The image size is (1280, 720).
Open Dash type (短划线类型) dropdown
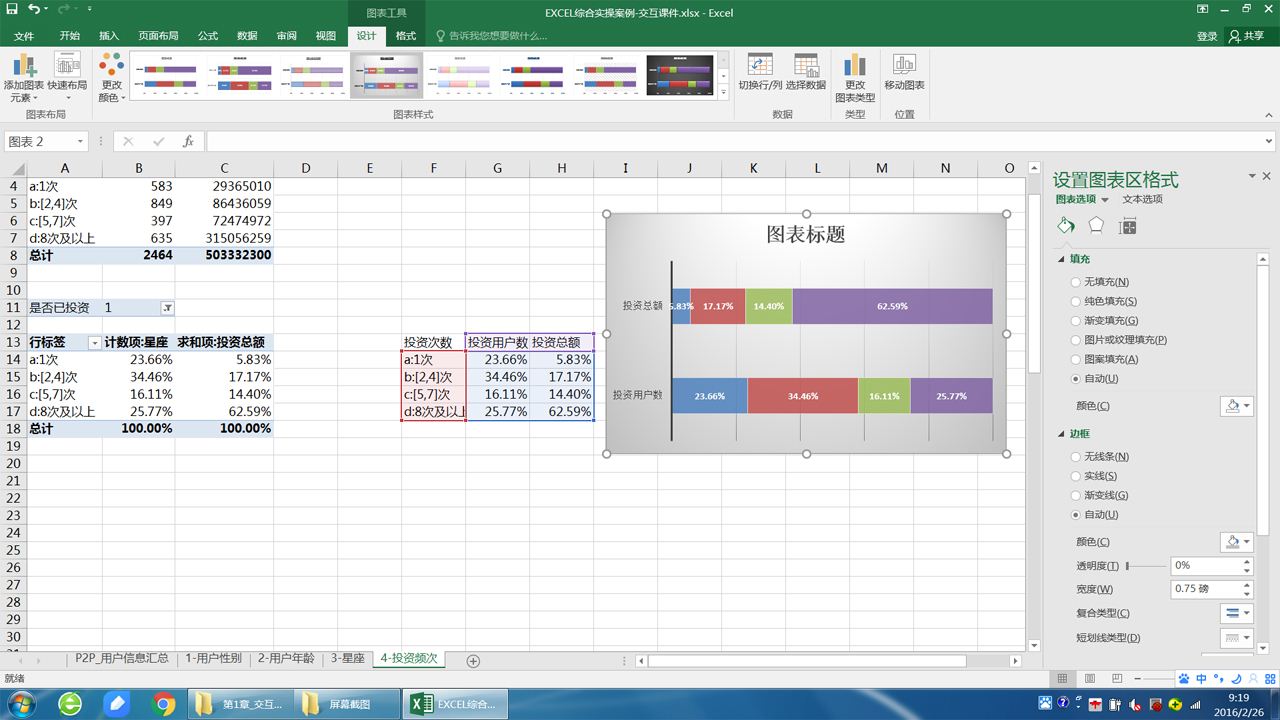1236,638
